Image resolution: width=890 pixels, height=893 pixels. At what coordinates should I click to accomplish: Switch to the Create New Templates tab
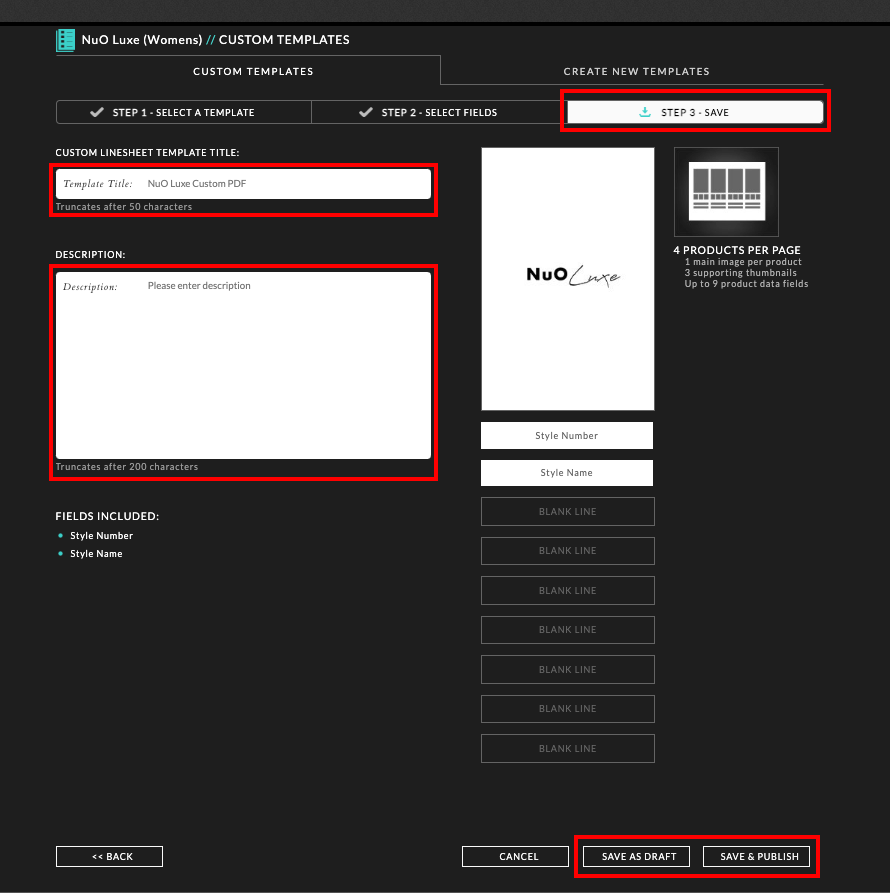coord(636,71)
